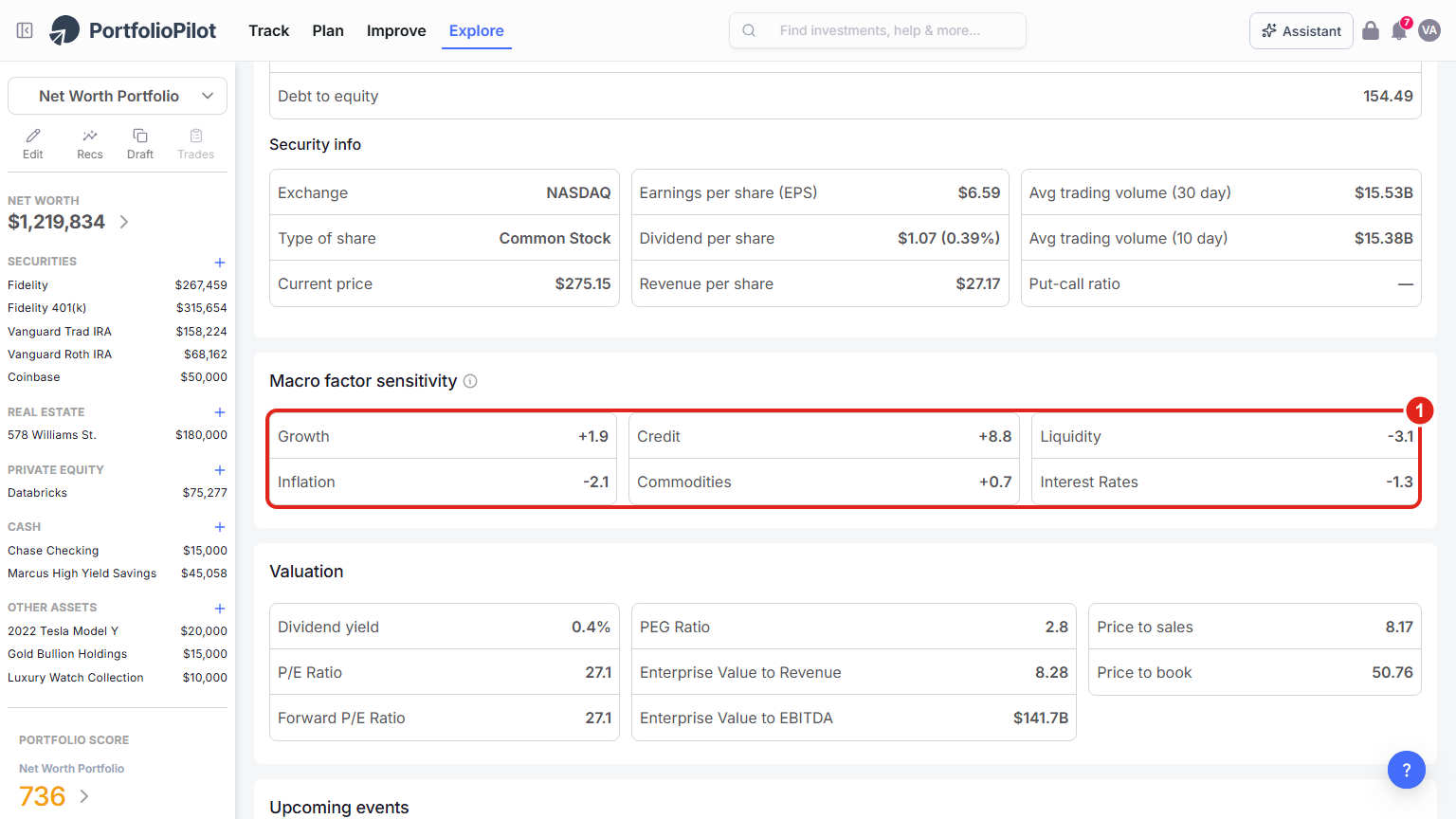
Task: Select the Commodities +0.7 factor row
Action: point(824,482)
